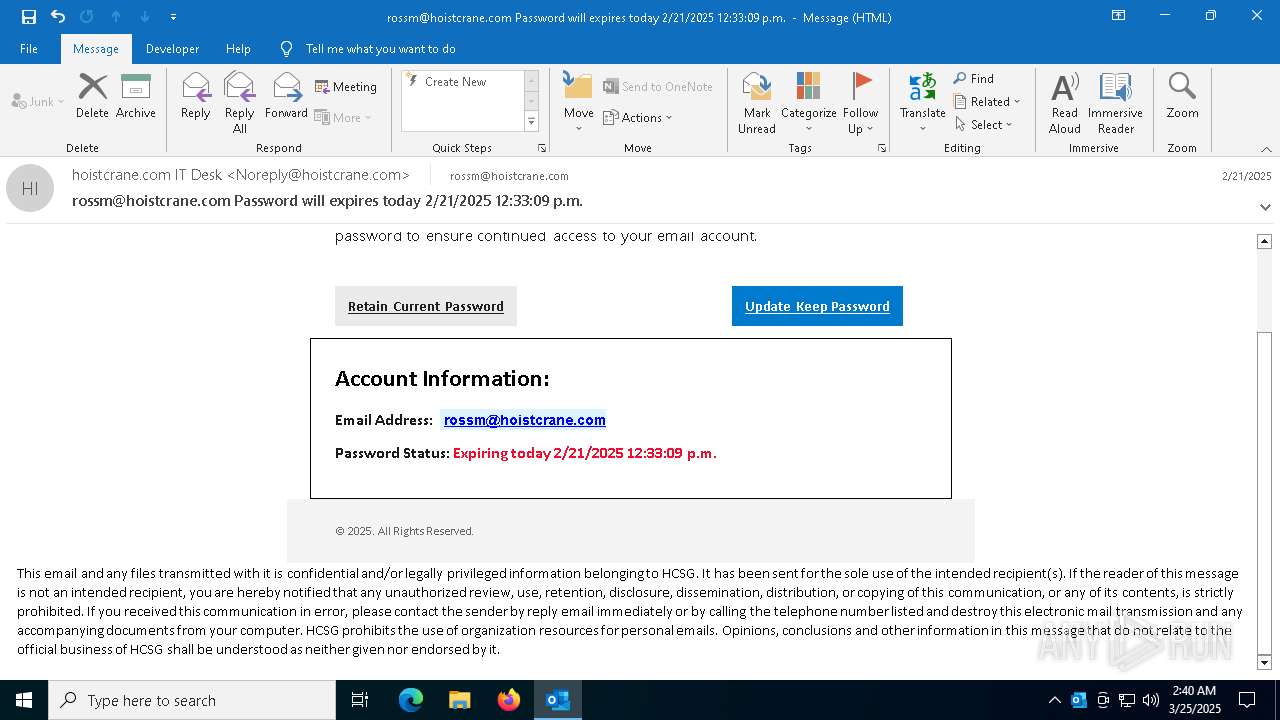Click Send to OneNote
1280x720 pixels.
point(658,87)
